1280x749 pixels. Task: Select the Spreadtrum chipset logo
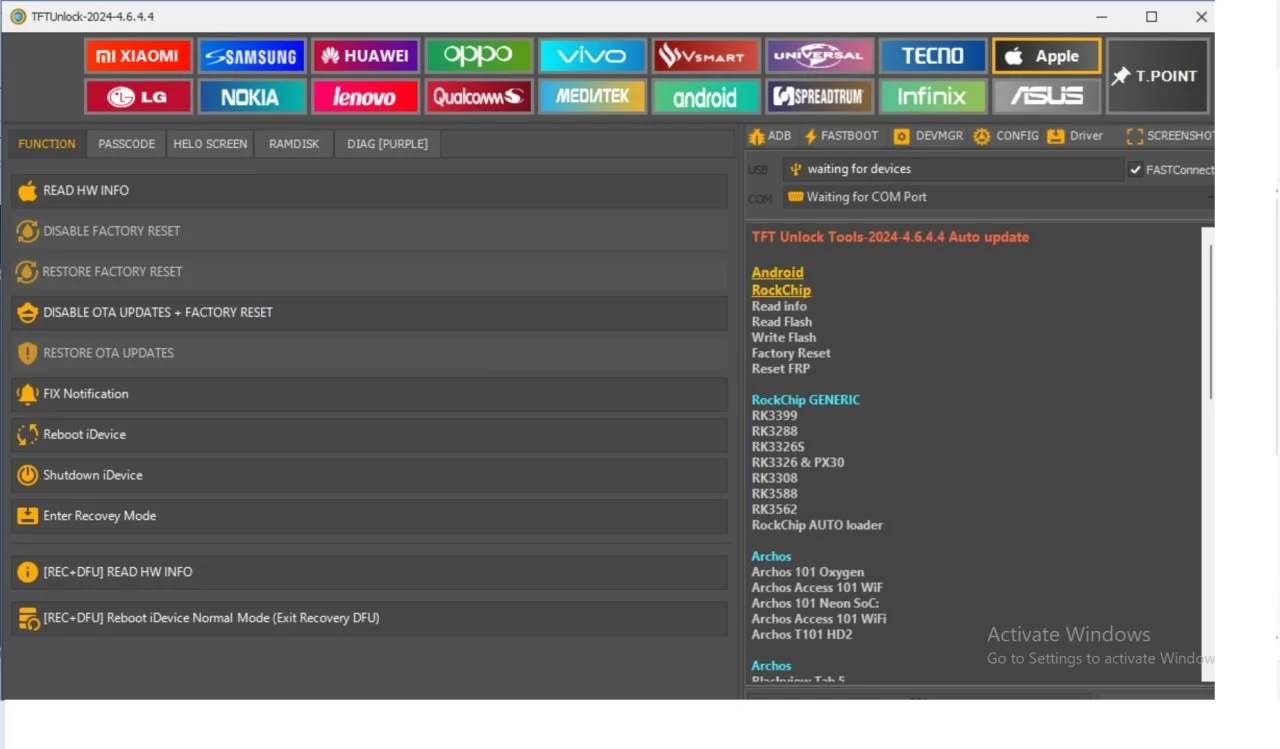(x=819, y=97)
